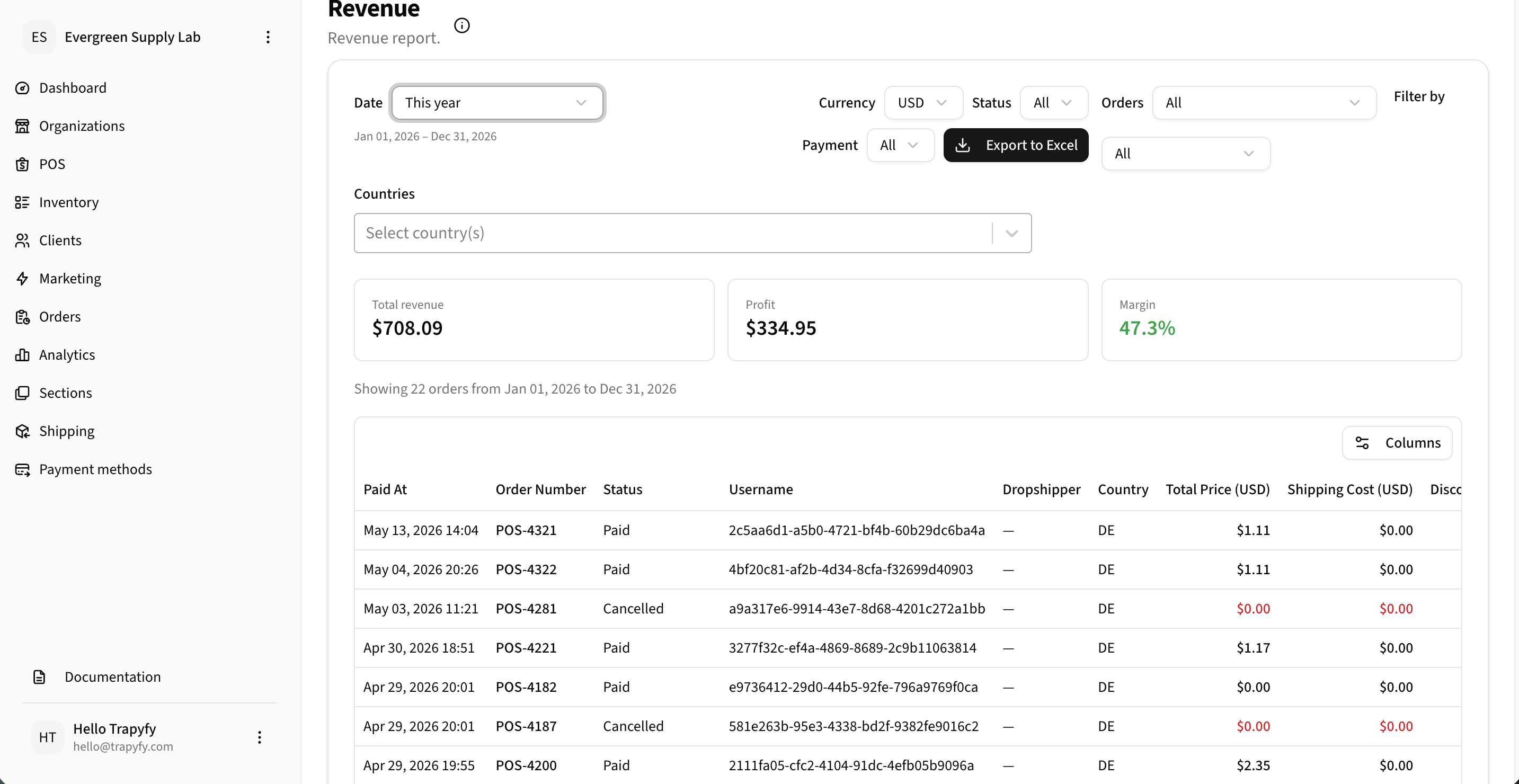Click the Order Number column header
Viewport: 1519px width, 784px height.
(x=541, y=490)
